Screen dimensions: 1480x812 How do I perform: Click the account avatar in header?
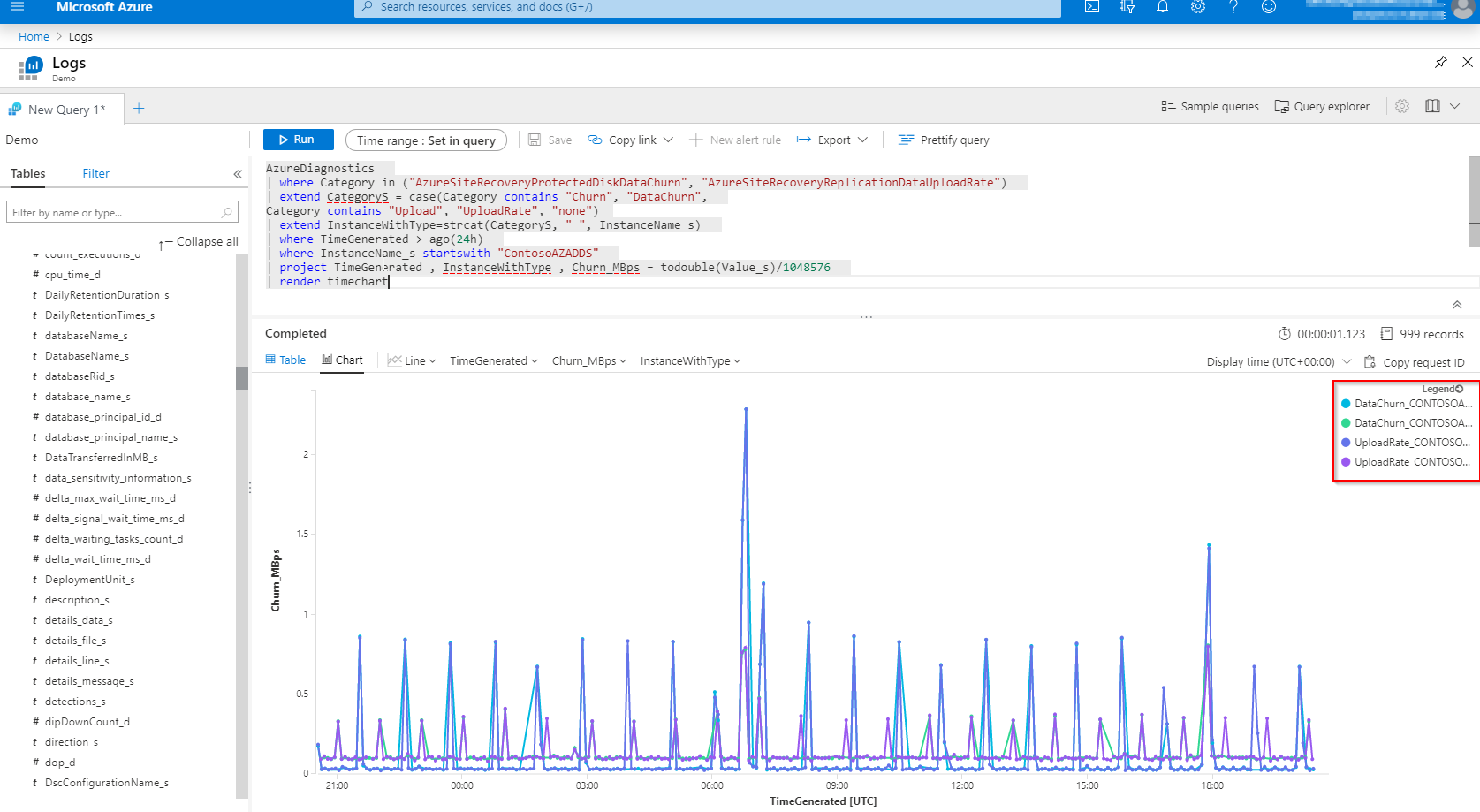[x=1462, y=9]
